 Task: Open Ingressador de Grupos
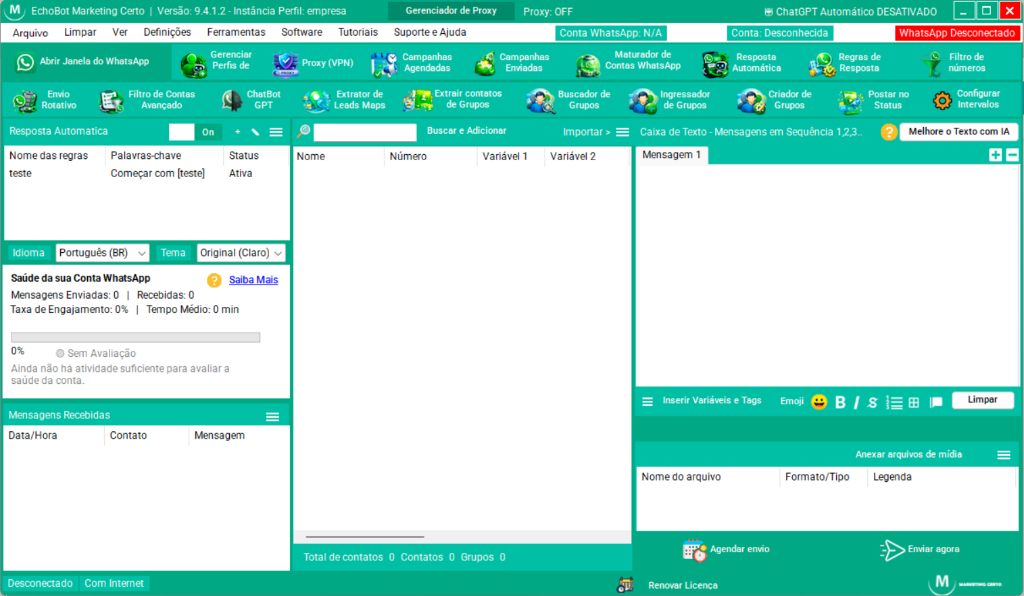pyautogui.click(x=670, y=100)
